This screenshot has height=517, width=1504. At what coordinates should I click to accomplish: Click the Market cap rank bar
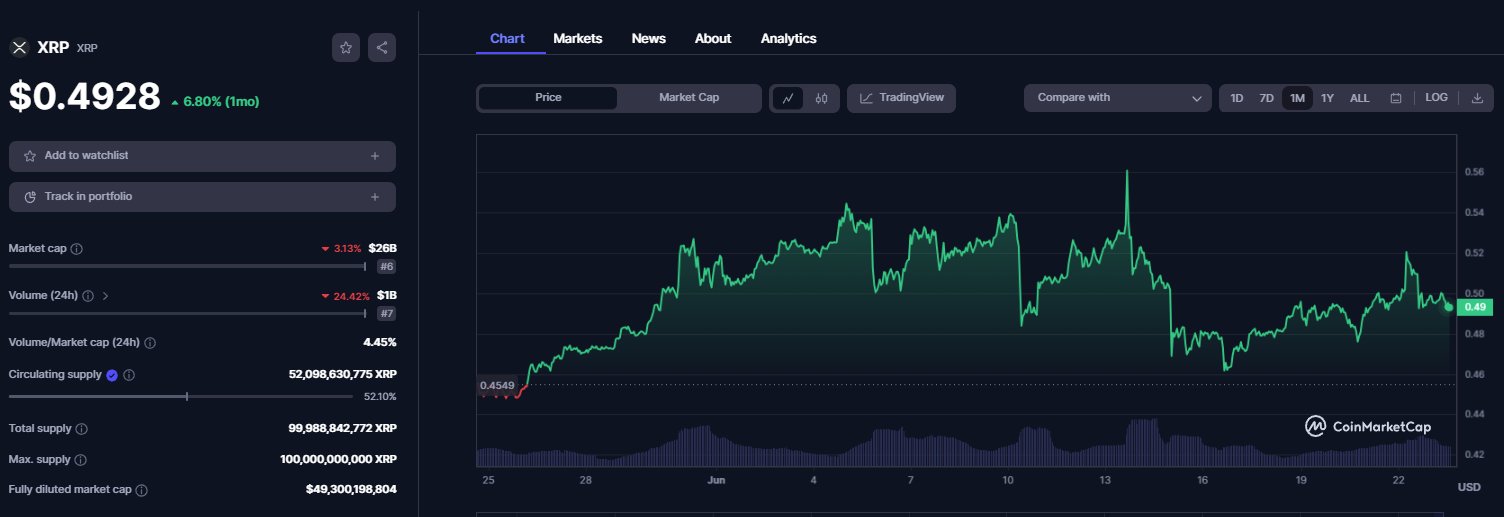click(x=188, y=266)
